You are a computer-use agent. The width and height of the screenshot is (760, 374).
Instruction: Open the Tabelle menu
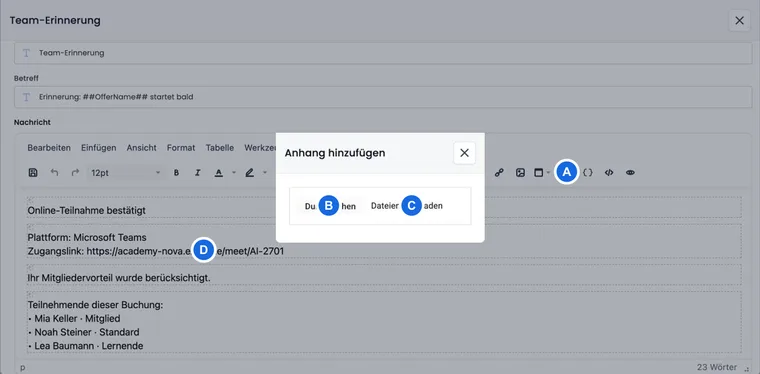220,148
